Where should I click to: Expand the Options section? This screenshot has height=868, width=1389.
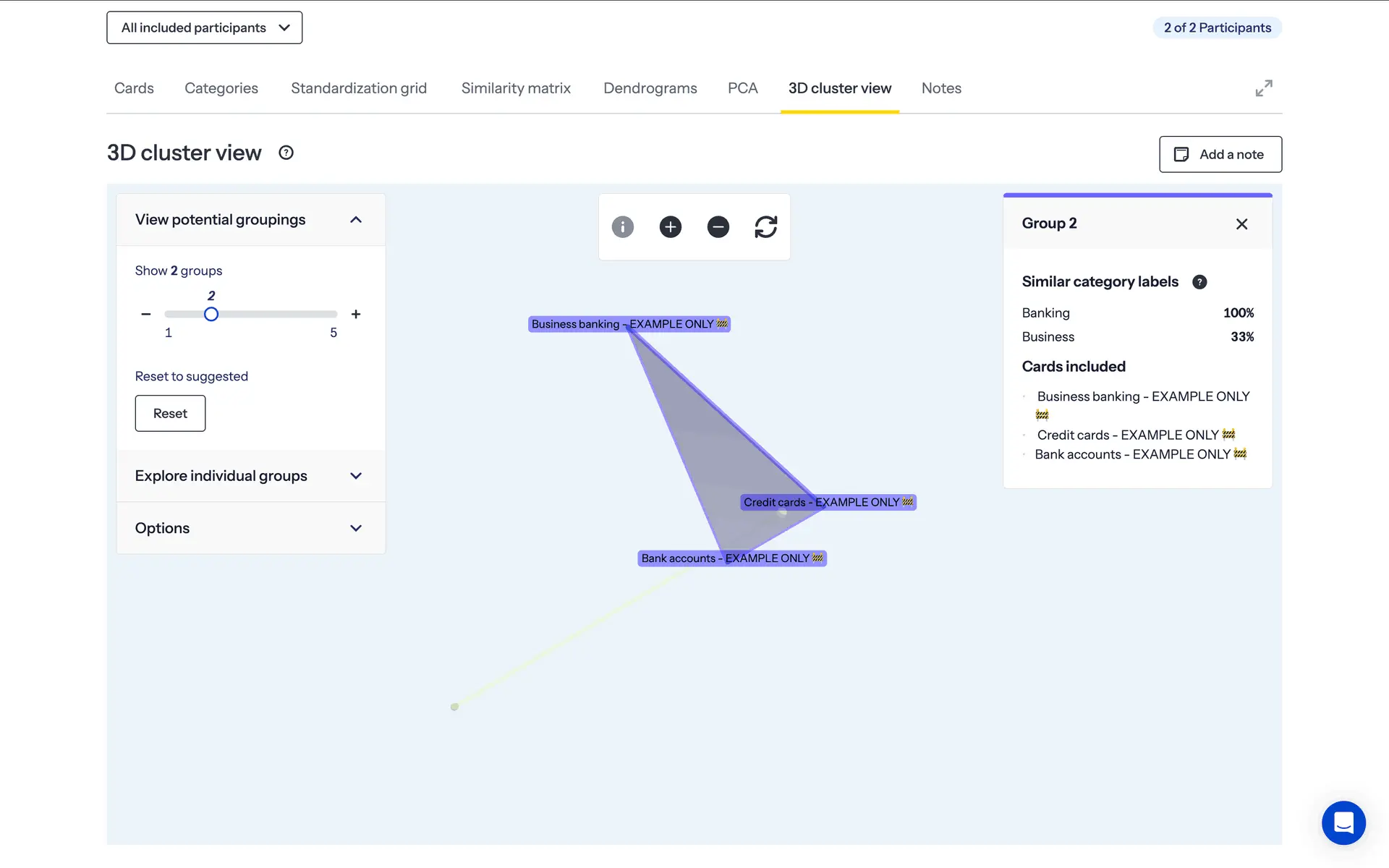coord(355,528)
